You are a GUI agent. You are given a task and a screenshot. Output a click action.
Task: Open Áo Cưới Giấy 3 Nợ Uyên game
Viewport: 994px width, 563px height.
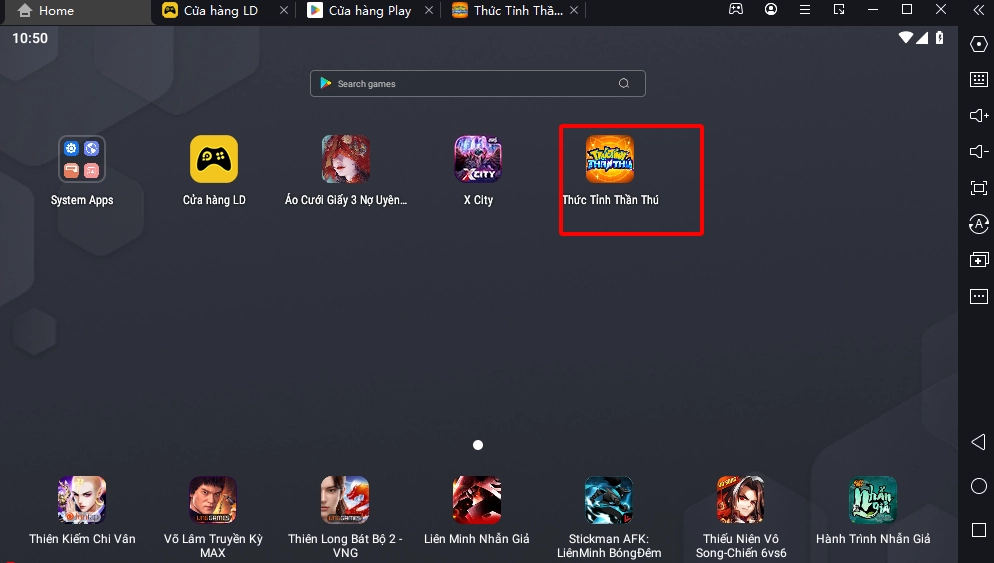tap(345, 159)
